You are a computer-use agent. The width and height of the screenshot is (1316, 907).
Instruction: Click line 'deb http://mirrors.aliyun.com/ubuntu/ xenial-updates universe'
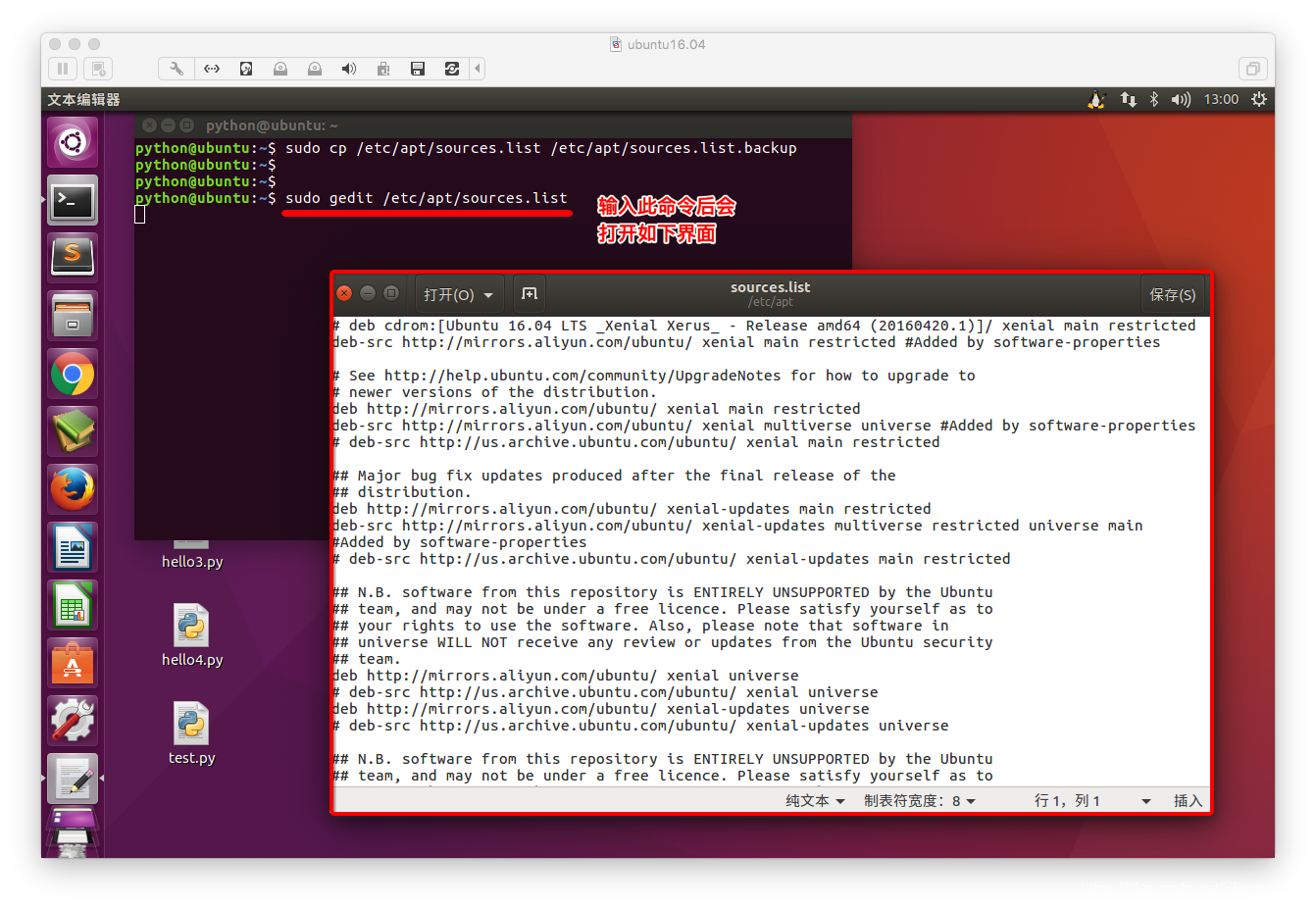coord(601,709)
